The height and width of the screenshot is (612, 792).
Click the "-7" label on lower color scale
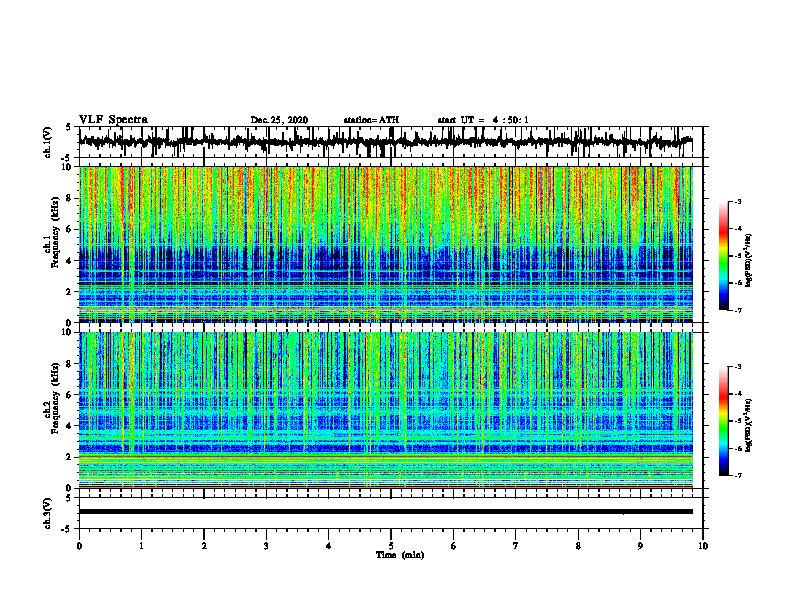738,475
